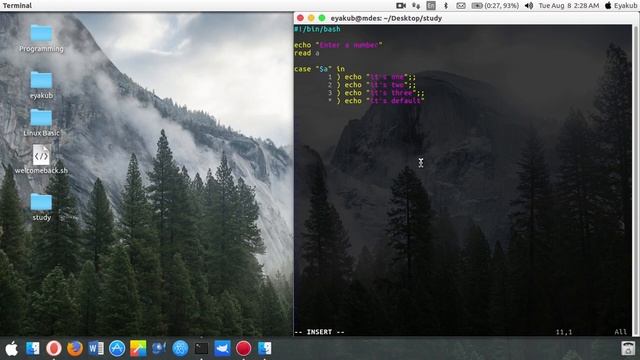
Task: Click the "it's default" case line
Action: point(376,101)
